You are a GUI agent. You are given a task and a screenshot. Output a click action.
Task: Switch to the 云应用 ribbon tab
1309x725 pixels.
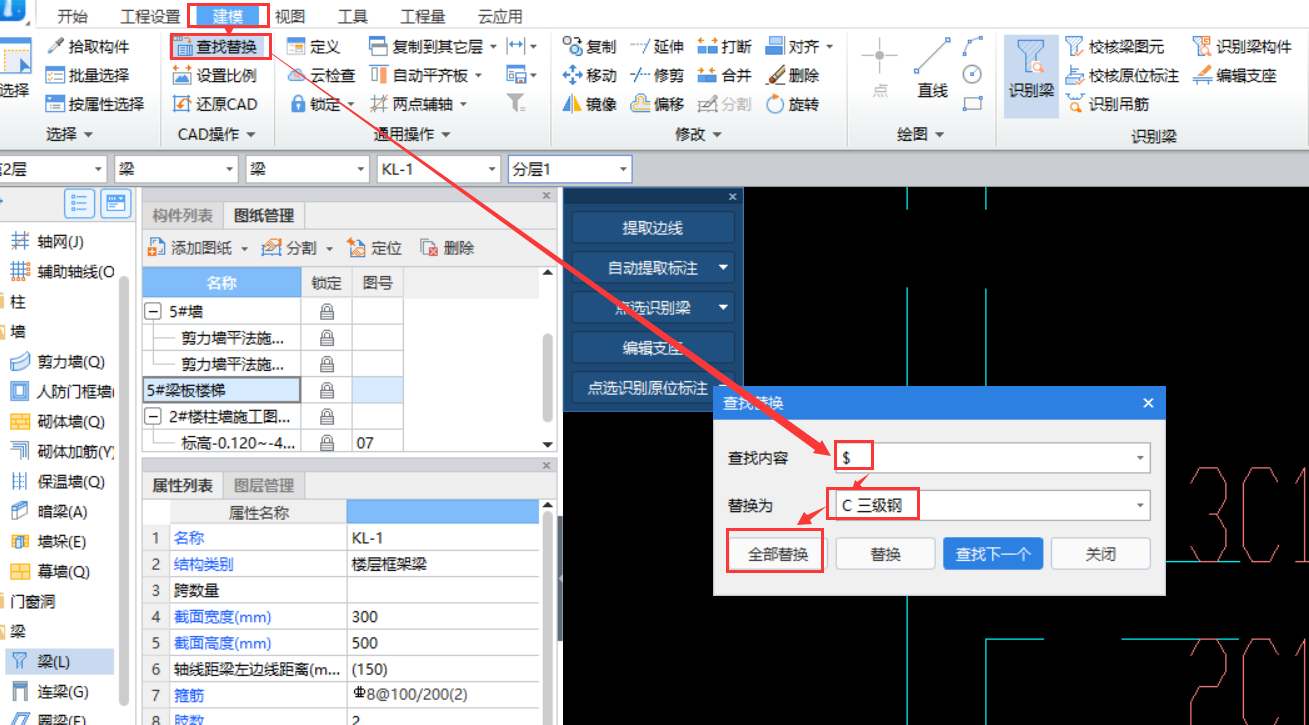click(500, 17)
